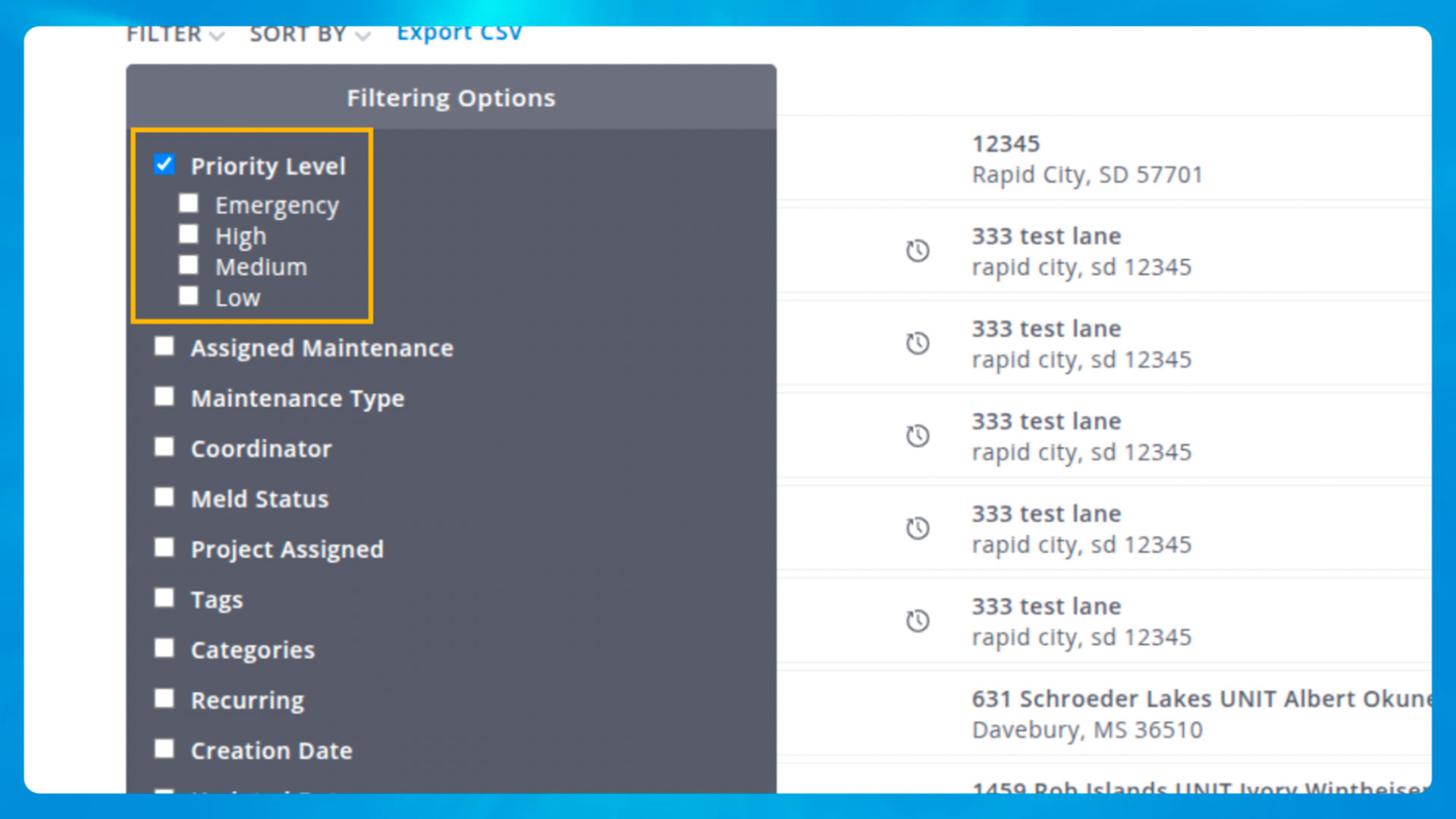Enable the Recurring filter checkbox
This screenshot has height=819, width=1456.
165,698
